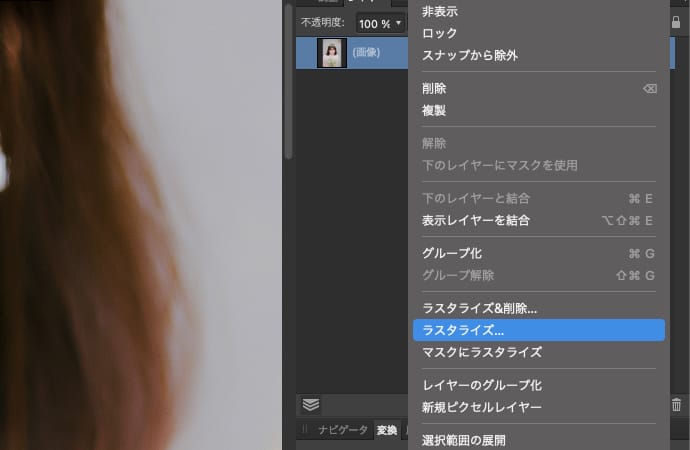Select ラスタライズ&削除... menu item
Viewport: 690px width, 450px height.
click(479, 308)
